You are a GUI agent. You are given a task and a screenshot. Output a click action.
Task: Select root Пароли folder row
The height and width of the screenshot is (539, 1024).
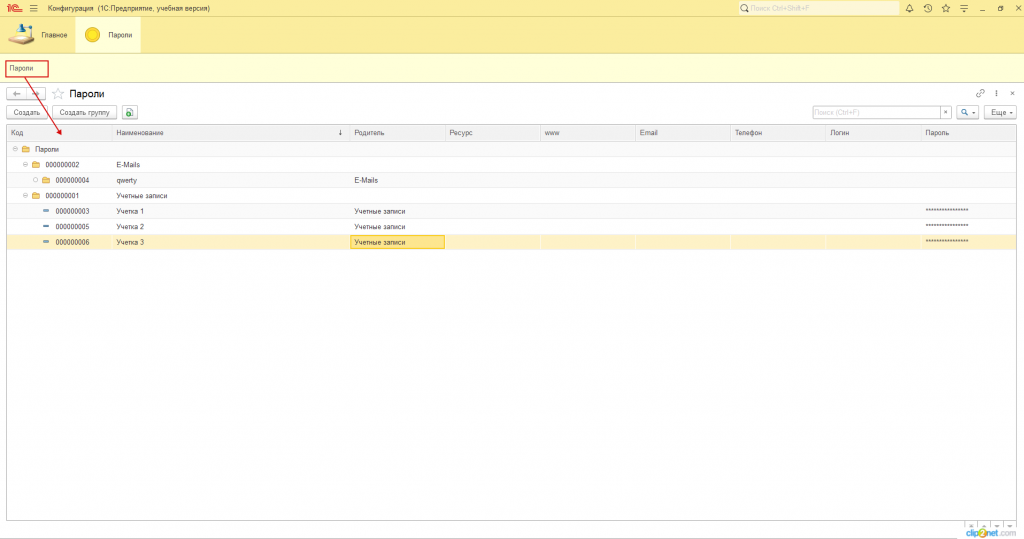[511, 149]
